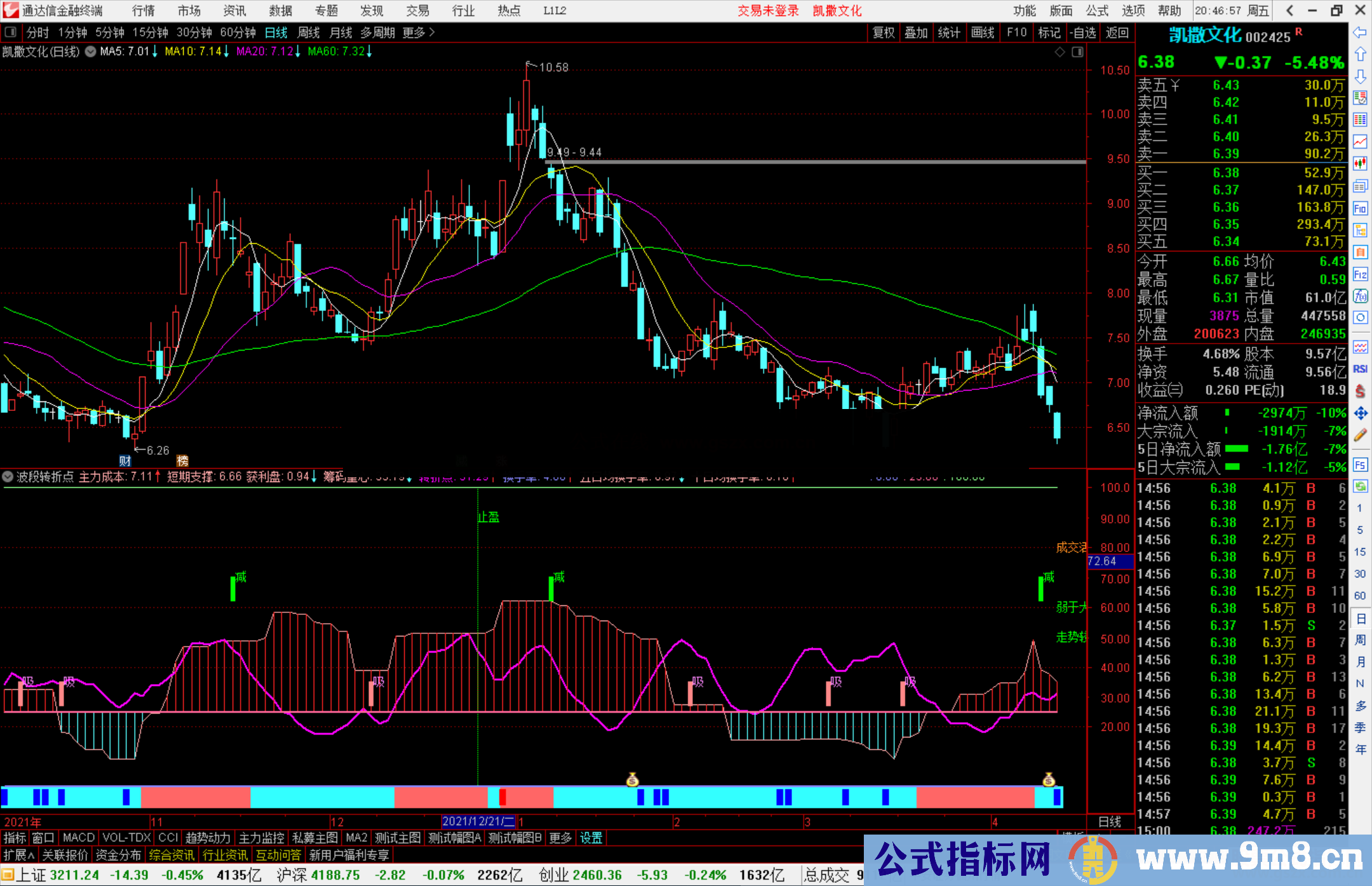This screenshot has height=886, width=1372.
Task: Expand the dropdown next to 凯撒文化(日线)
Action: click(x=91, y=51)
